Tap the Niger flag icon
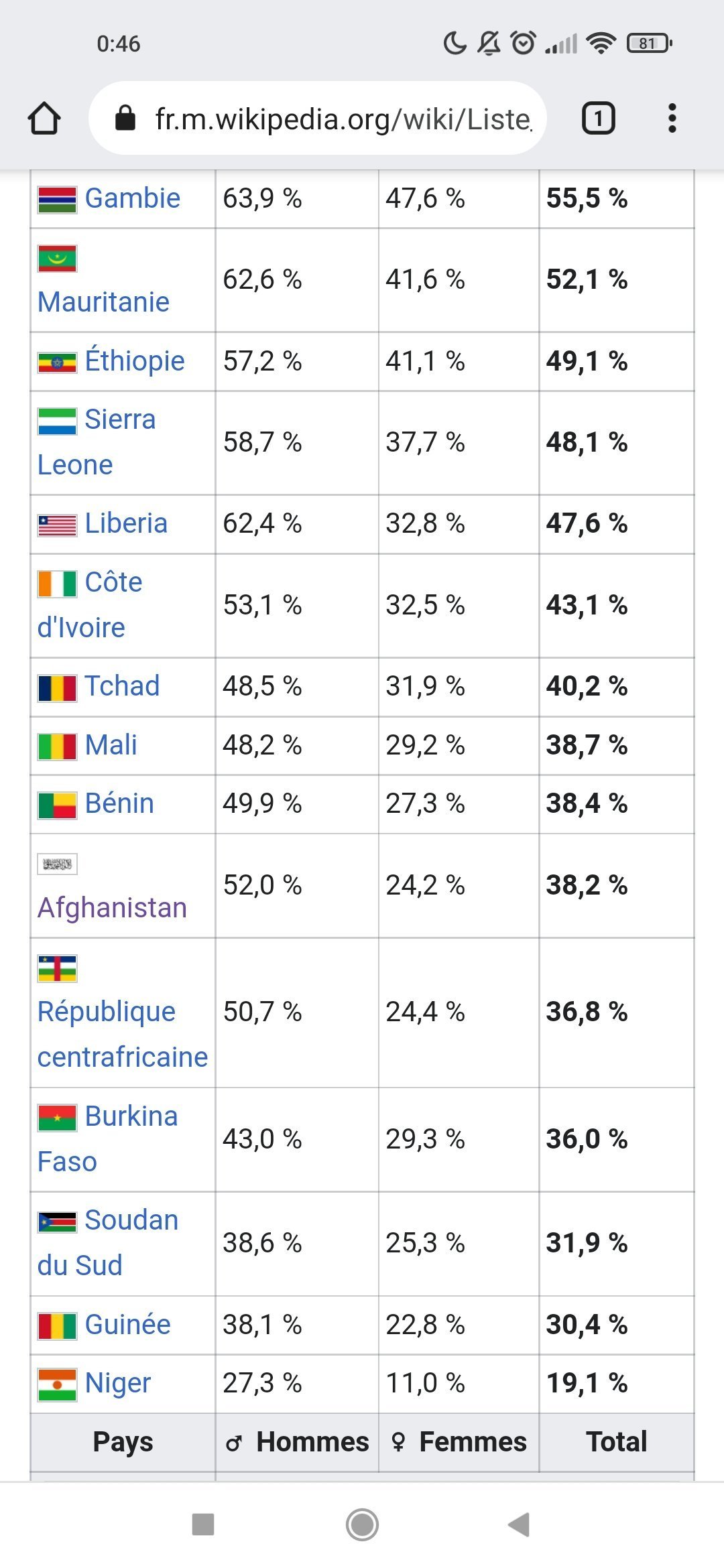The image size is (724, 1568). point(57,1384)
